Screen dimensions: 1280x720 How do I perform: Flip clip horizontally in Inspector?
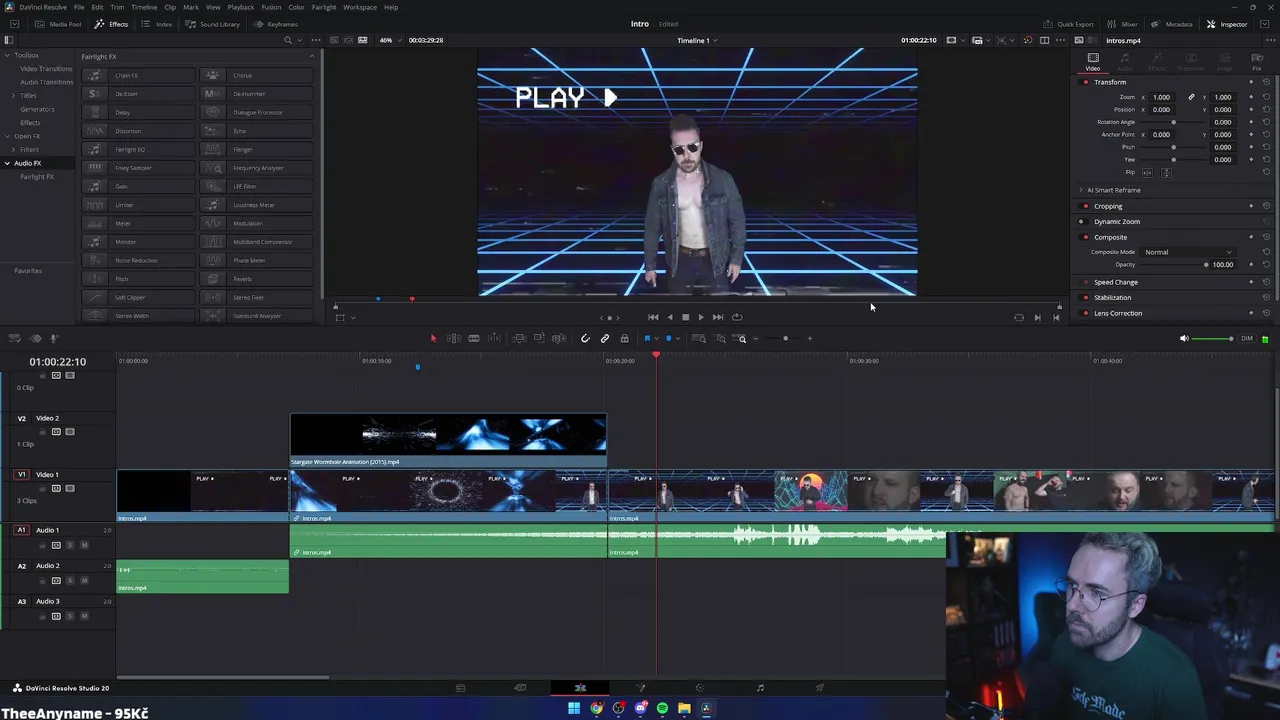click(x=1147, y=172)
